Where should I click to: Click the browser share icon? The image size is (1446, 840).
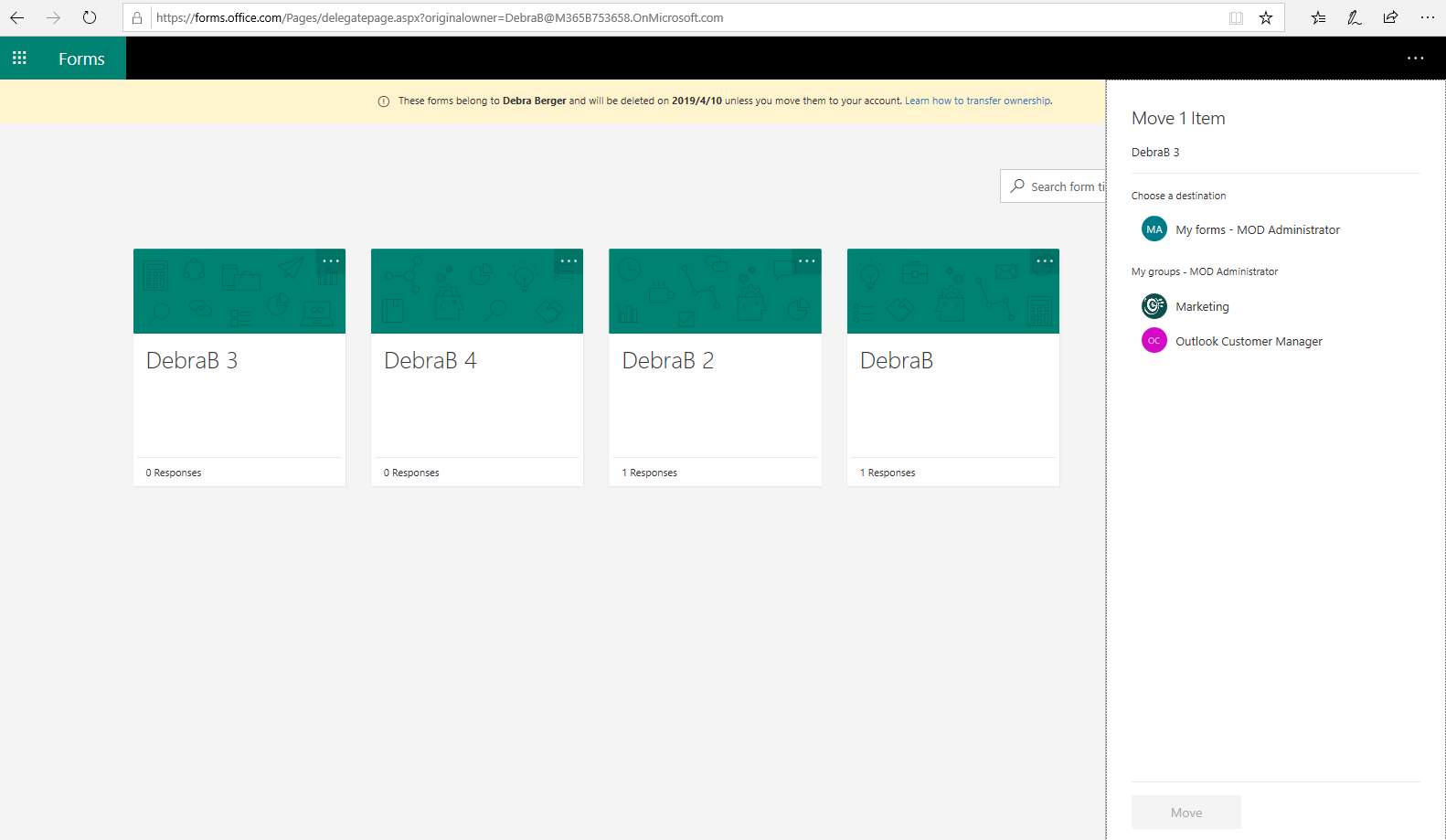click(1390, 17)
